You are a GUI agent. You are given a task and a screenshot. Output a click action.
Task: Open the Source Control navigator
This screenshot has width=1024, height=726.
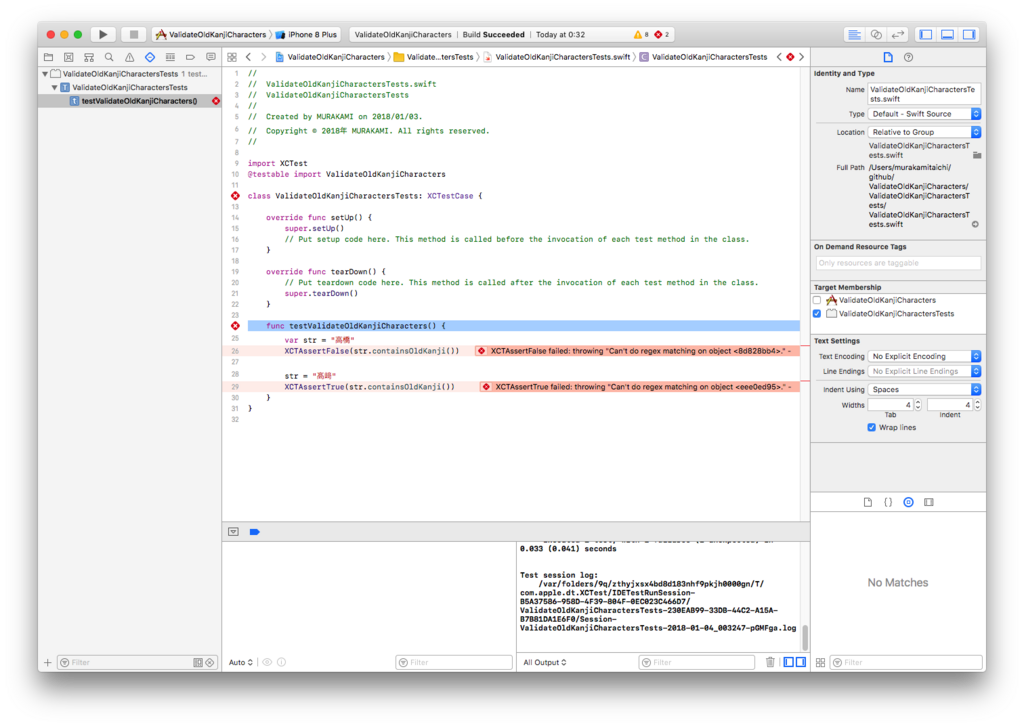[69, 57]
